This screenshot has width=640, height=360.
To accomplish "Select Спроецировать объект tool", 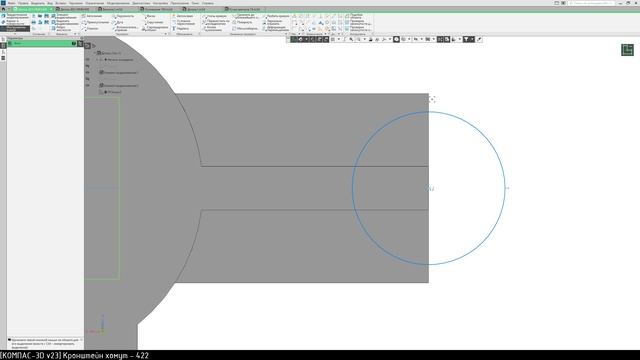I will tap(155, 29).
